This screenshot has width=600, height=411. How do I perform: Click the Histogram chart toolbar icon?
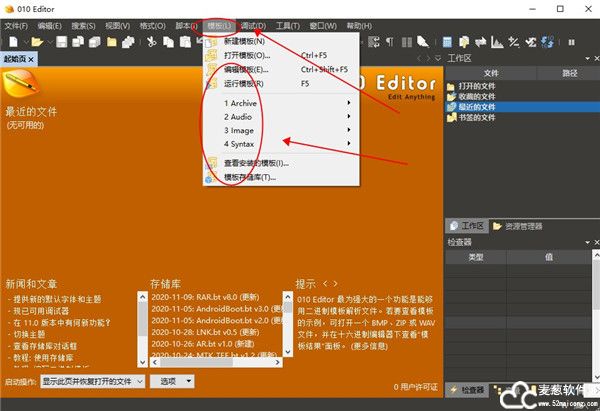(497, 42)
